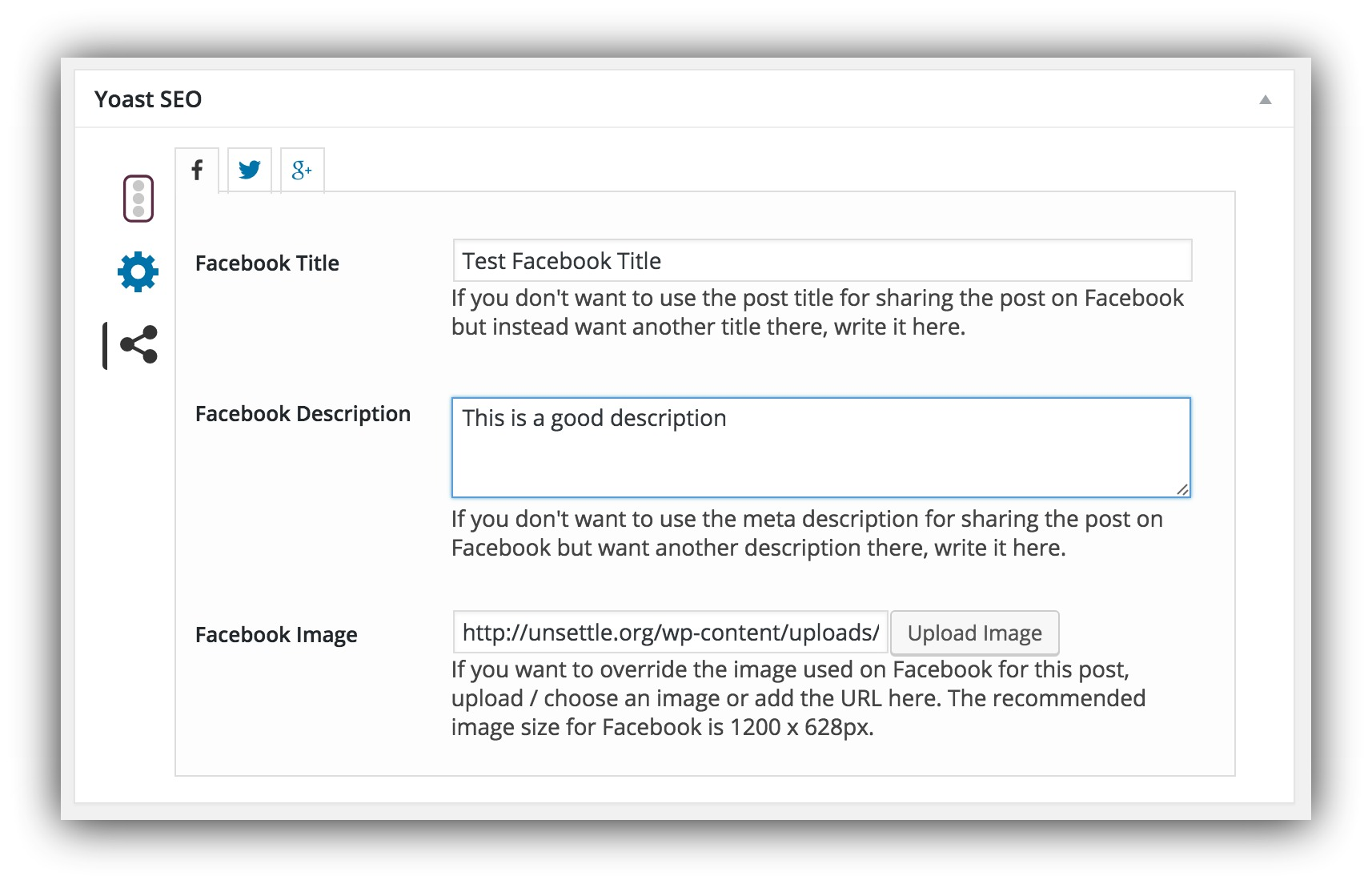
Task: Open the Facebook social tab
Action: [x=197, y=170]
